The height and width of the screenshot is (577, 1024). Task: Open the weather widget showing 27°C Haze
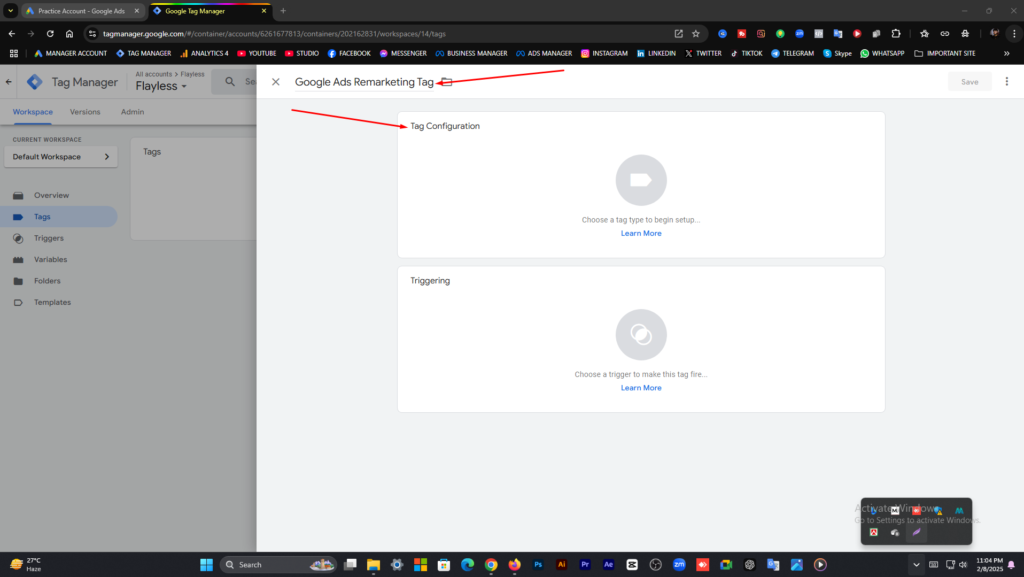(x=26, y=565)
